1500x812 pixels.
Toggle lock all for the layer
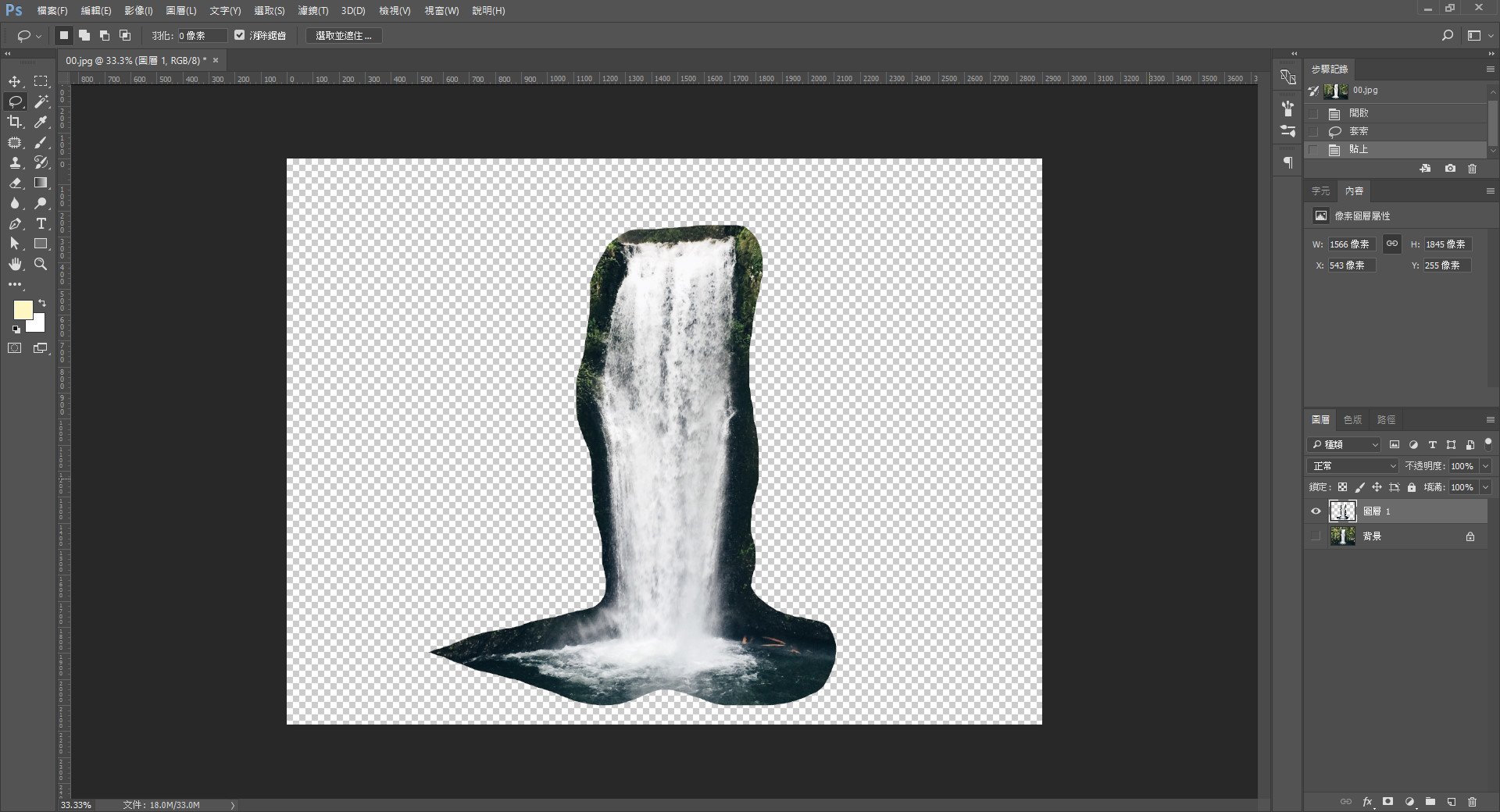(x=1412, y=487)
